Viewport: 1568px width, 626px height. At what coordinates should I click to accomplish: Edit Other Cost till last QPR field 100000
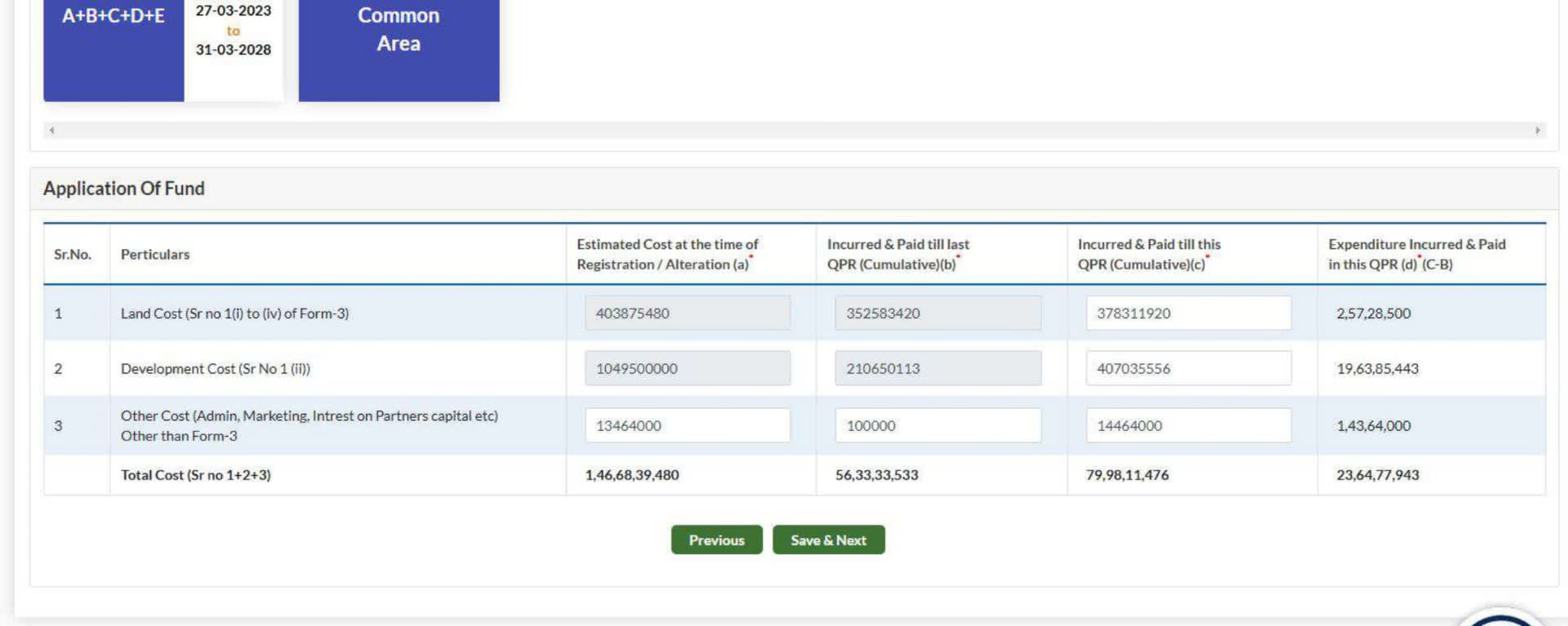pyautogui.click(x=938, y=425)
